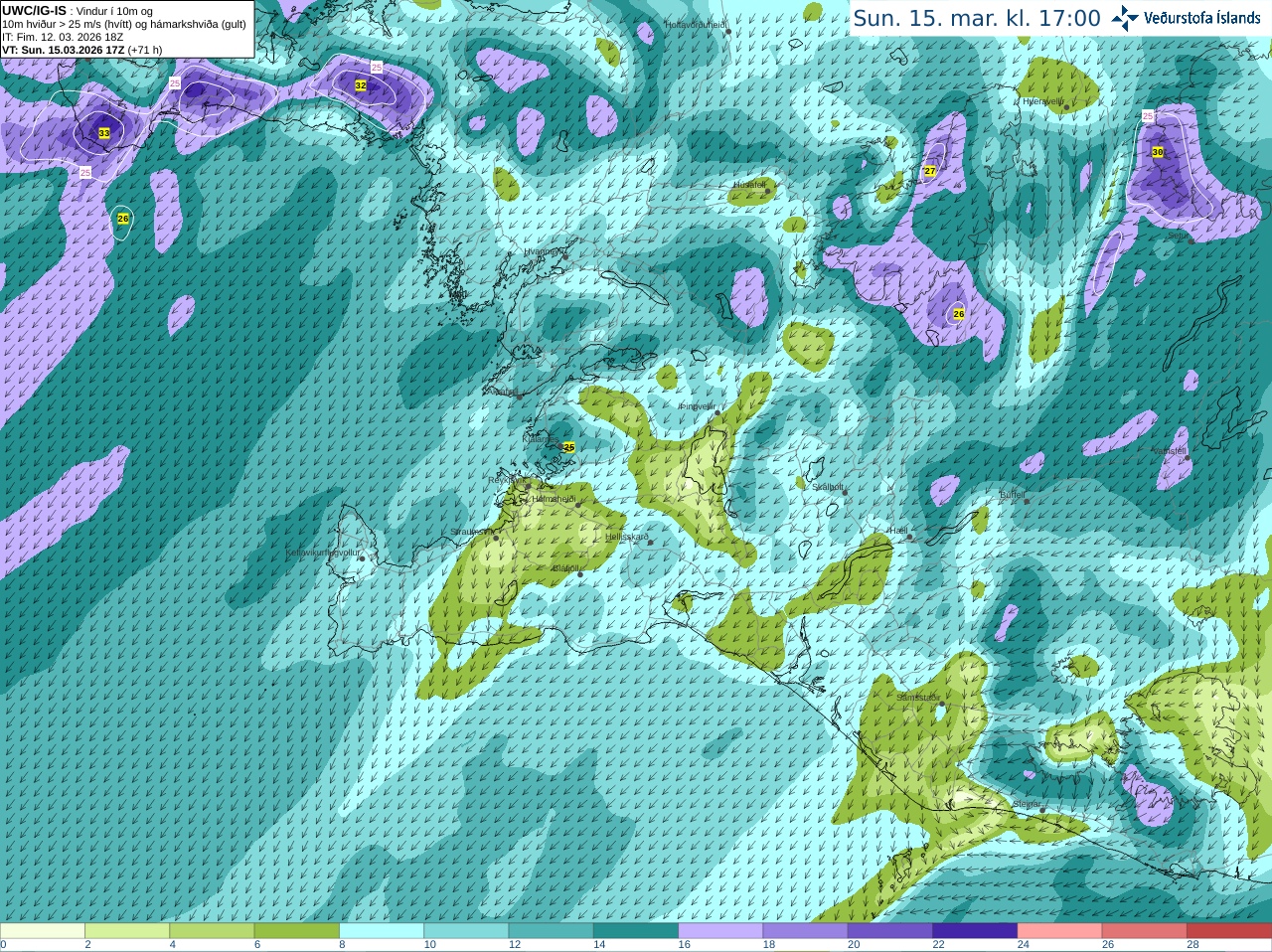Click the Skálholt station label
Viewport: 1272px width, 952px height.
click(x=828, y=487)
